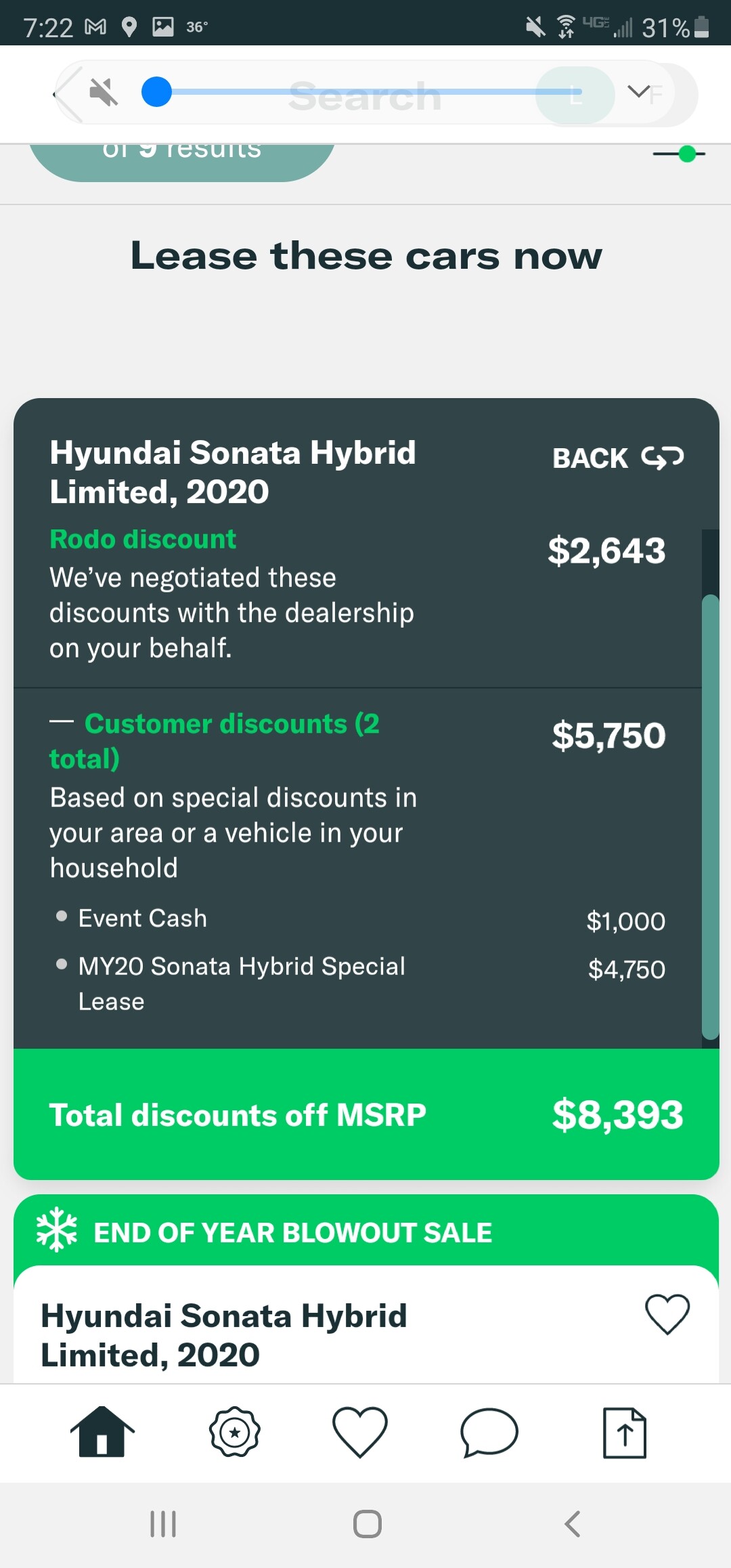This screenshot has width=731, height=1568.
Task: Open the chat messages tab
Action: [x=489, y=1432]
